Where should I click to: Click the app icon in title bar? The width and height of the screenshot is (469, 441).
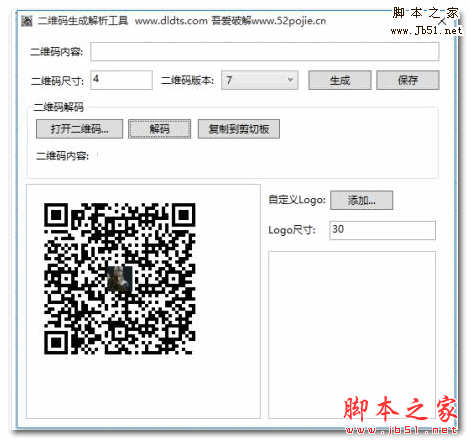click(x=26, y=21)
